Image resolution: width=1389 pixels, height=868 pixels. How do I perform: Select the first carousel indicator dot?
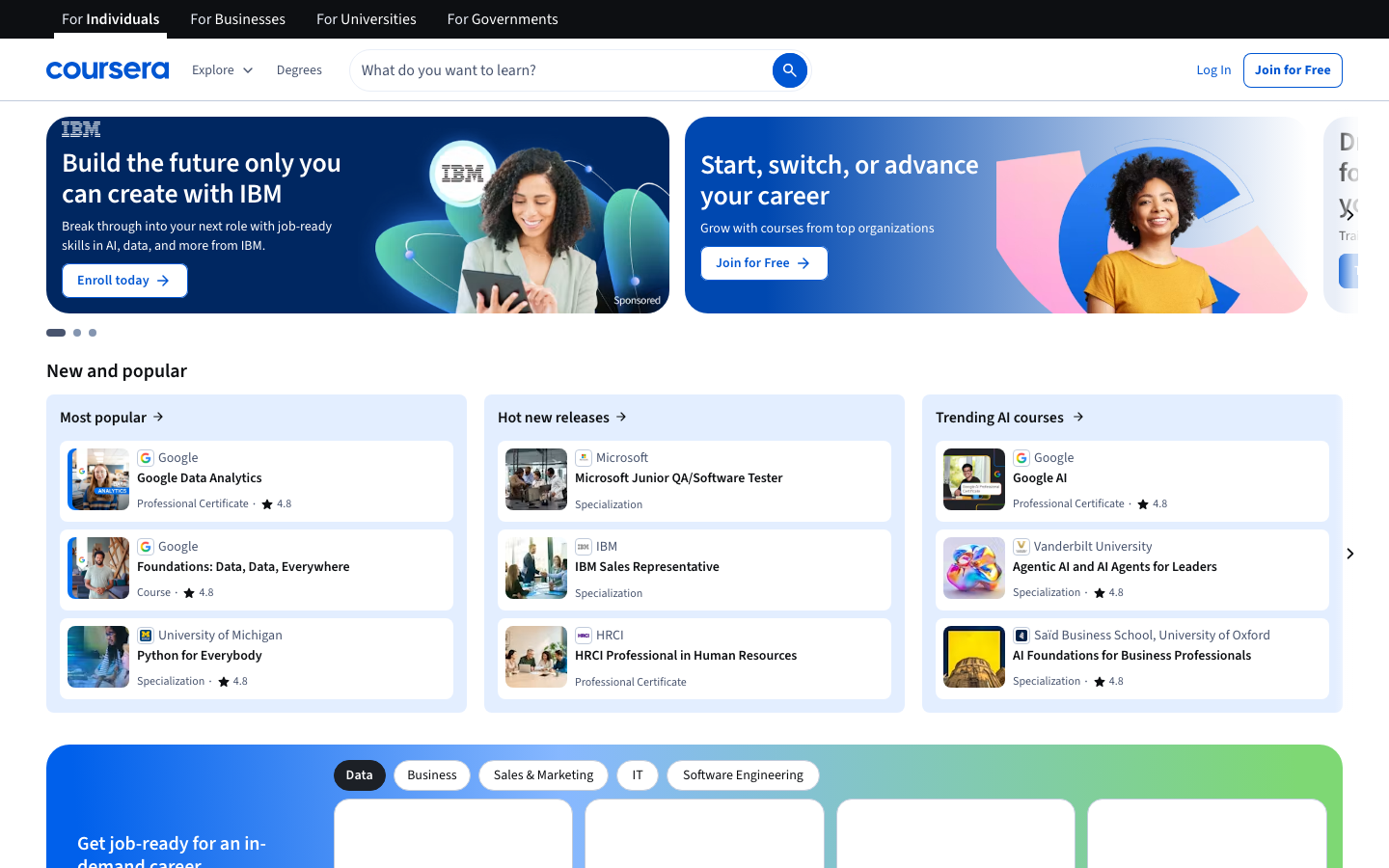56,333
